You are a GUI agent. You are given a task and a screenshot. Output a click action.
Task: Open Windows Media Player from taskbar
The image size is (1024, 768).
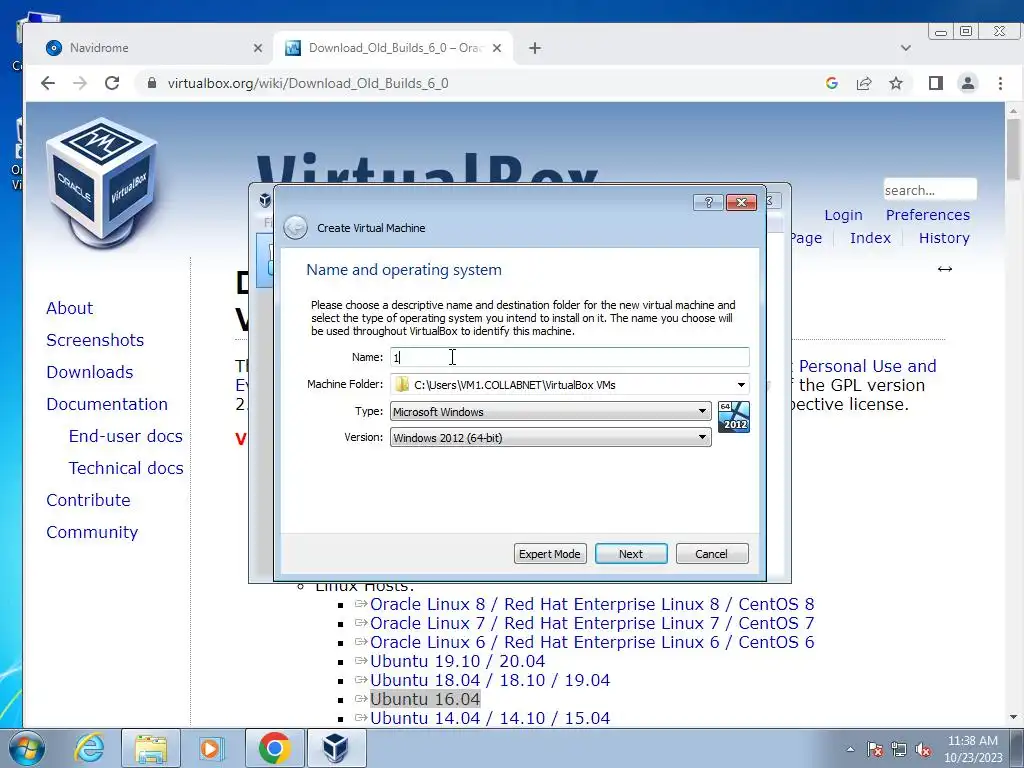[212, 748]
